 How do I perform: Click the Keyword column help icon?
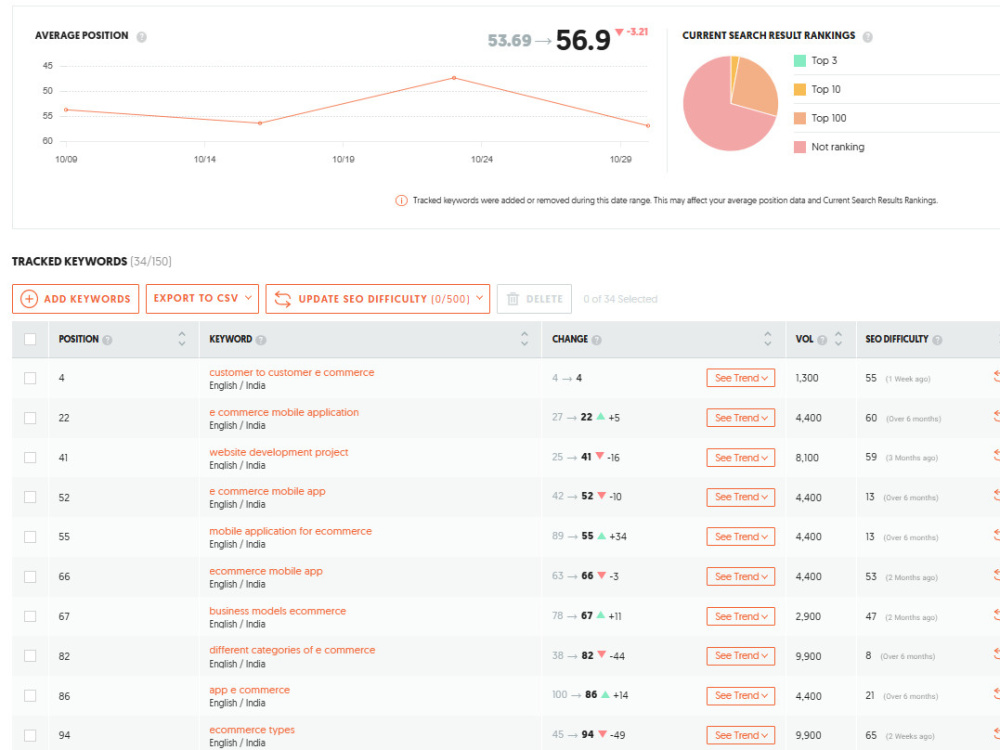pos(261,340)
